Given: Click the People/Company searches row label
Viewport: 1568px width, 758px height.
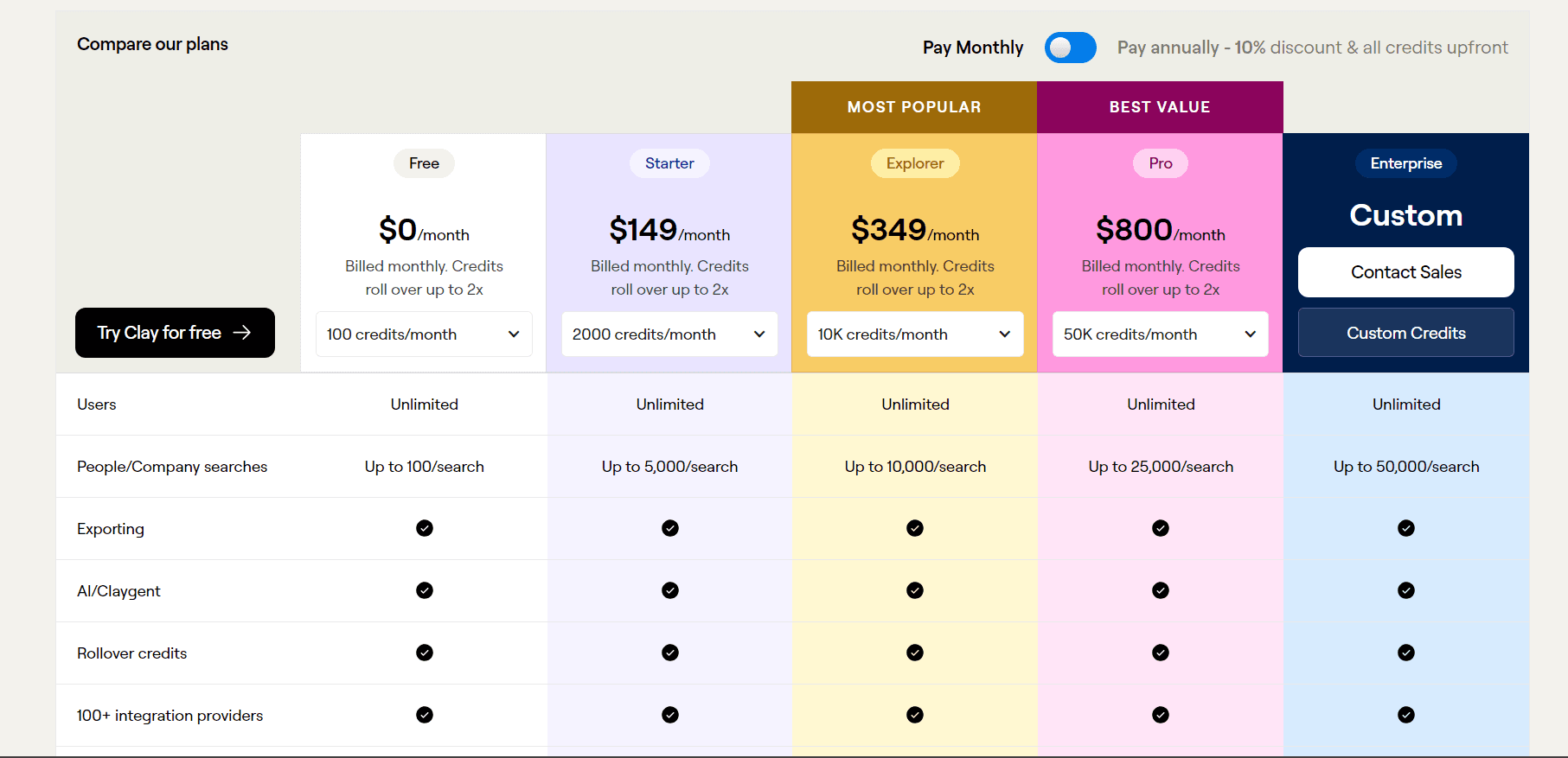Looking at the screenshot, I should click(x=172, y=467).
